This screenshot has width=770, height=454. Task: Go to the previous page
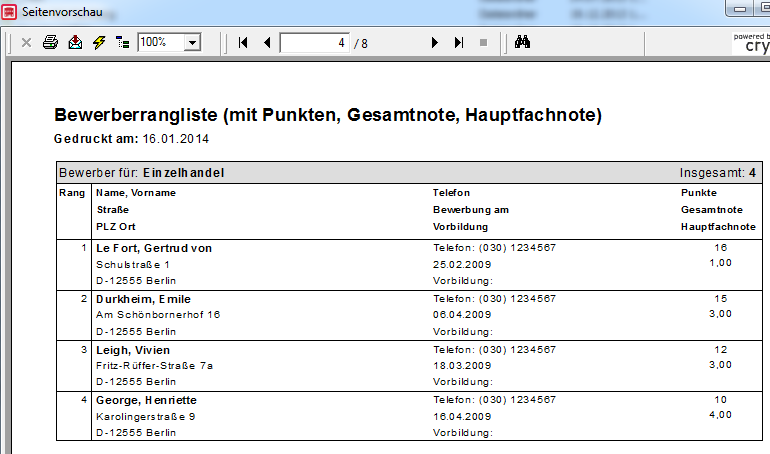(267, 43)
